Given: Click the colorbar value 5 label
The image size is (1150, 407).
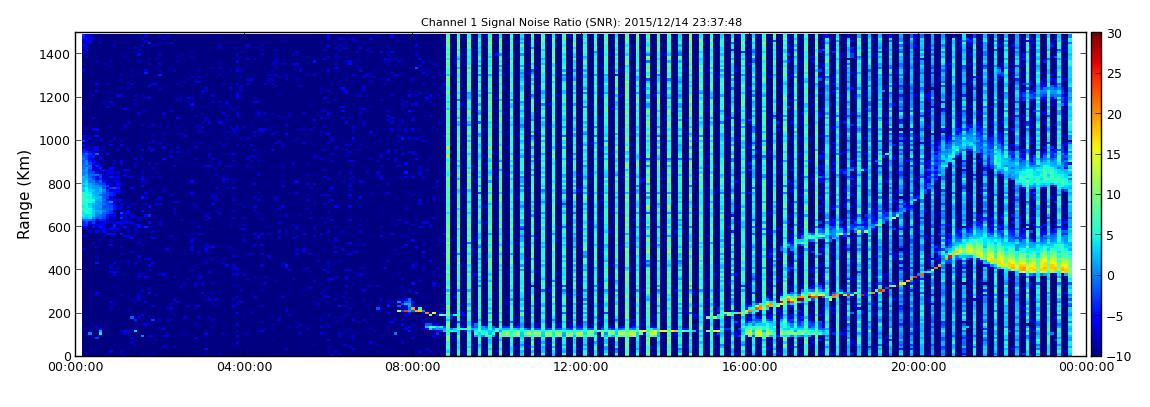Looking at the screenshot, I should point(1111,235).
